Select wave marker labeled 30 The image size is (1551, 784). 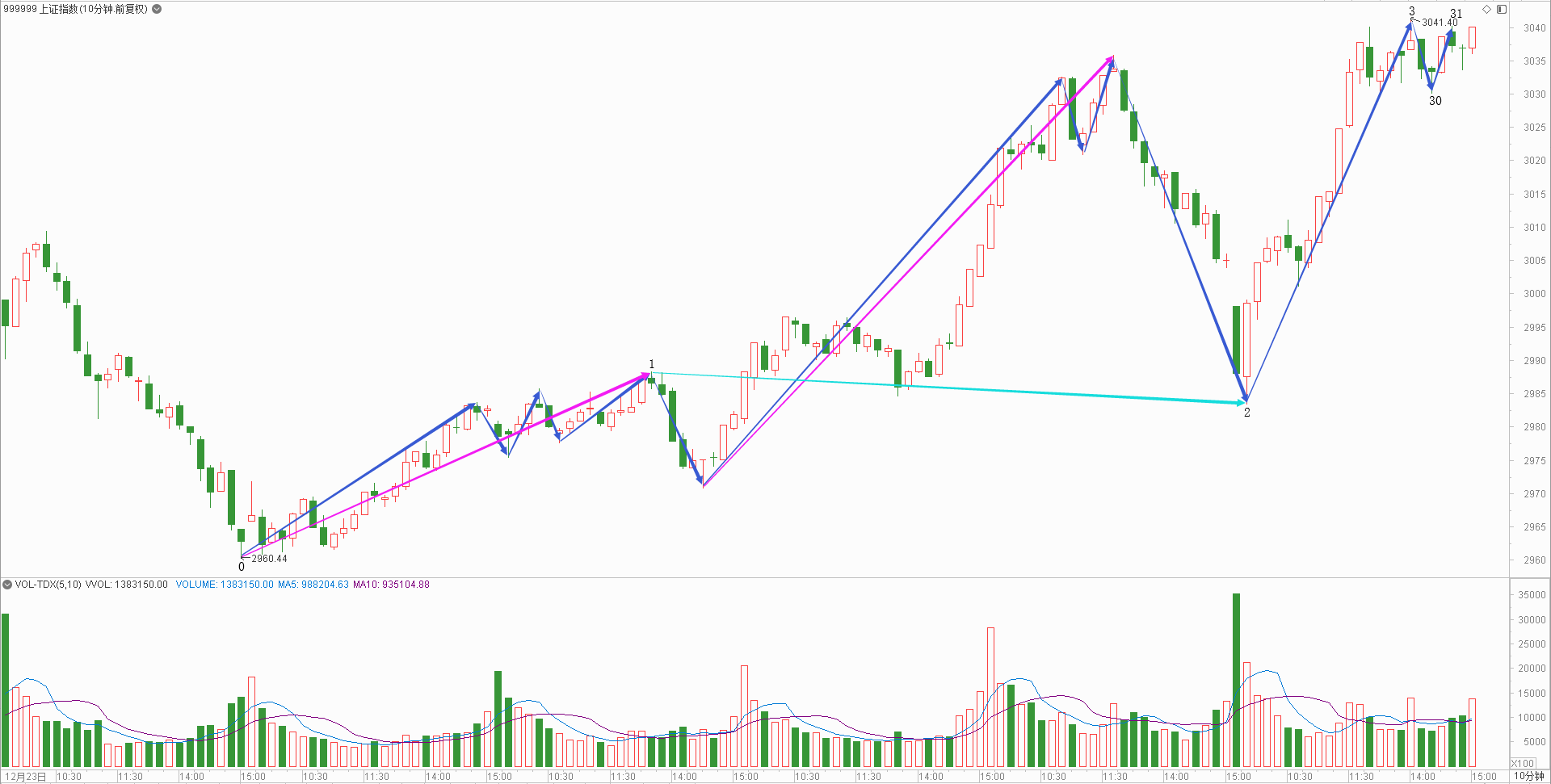tap(1435, 101)
